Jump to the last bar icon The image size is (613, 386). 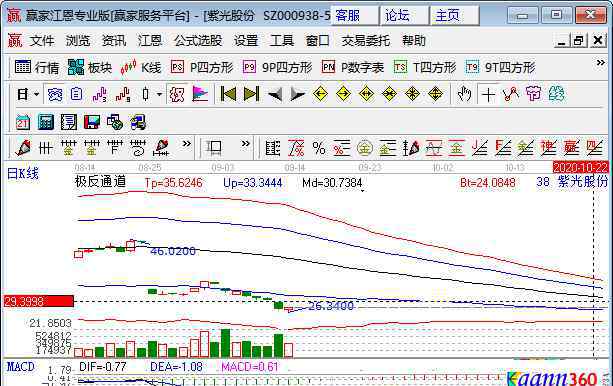point(251,94)
